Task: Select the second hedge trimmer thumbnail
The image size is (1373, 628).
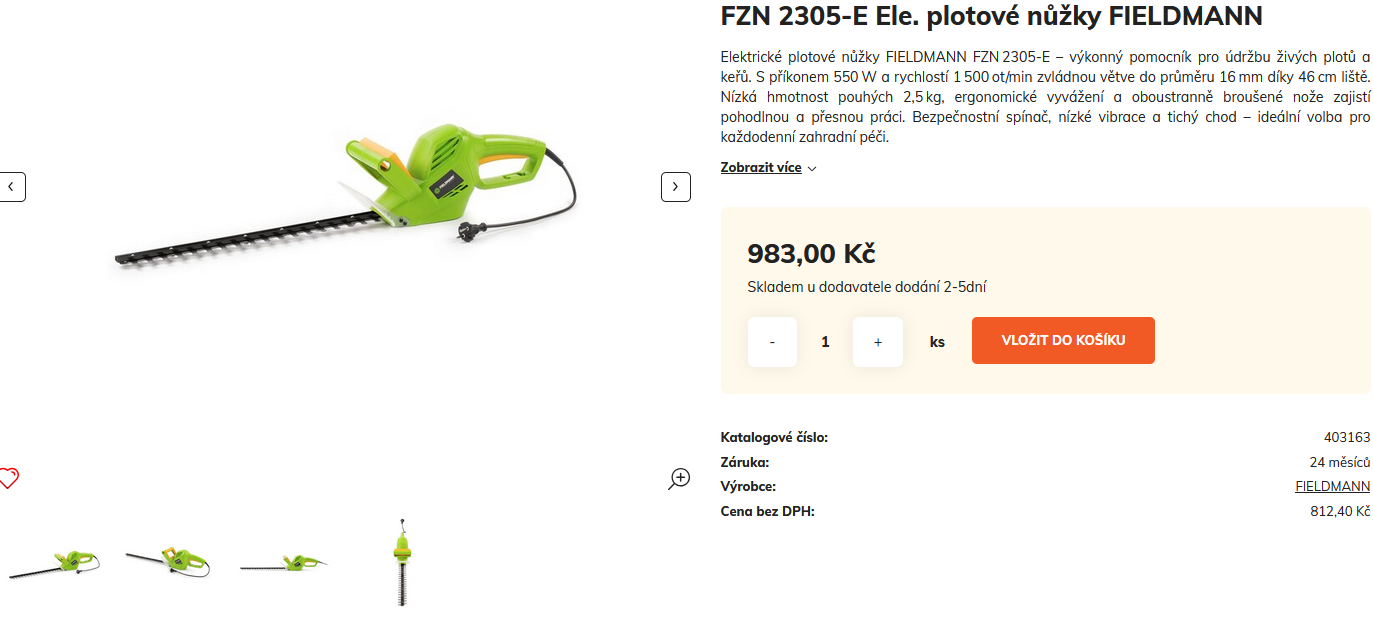Action: click(x=168, y=562)
